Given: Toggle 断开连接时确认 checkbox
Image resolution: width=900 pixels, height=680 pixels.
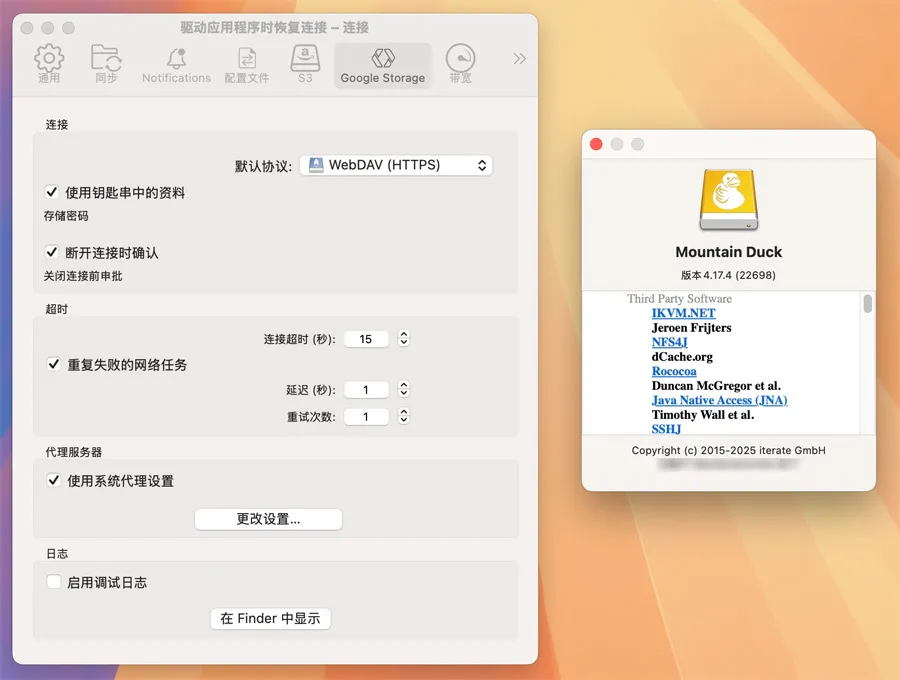Looking at the screenshot, I should tap(53, 253).
